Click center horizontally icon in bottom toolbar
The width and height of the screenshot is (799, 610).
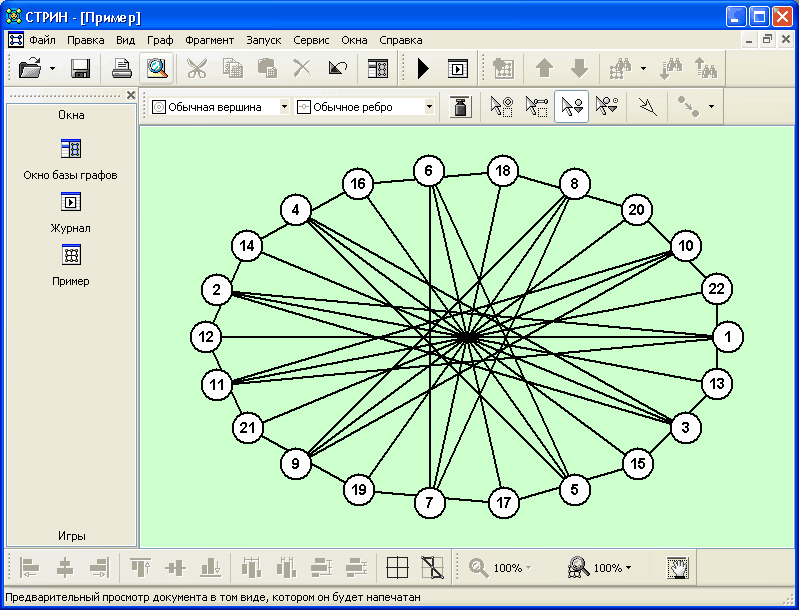click(65, 568)
